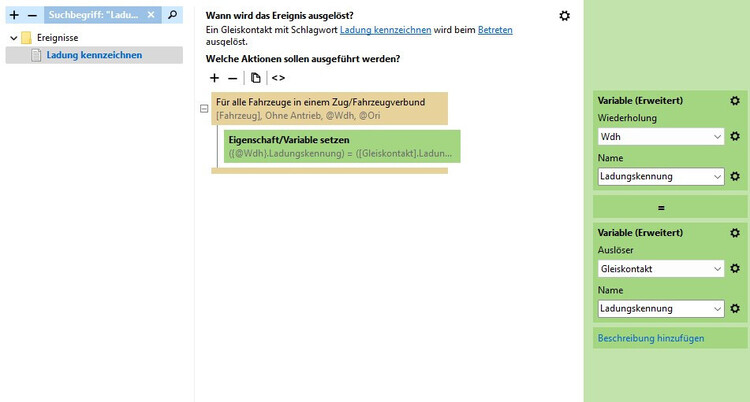Viewport: 750px width, 402px height.
Task: Click the equals operator bar
Action: coord(661,207)
